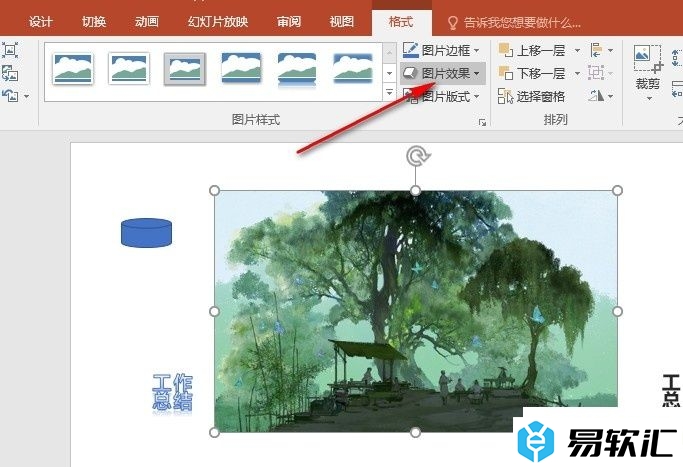Viewport: 683px width, 467px height.
Task: Expand the picture styles gallery list
Action: click(389, 95)
